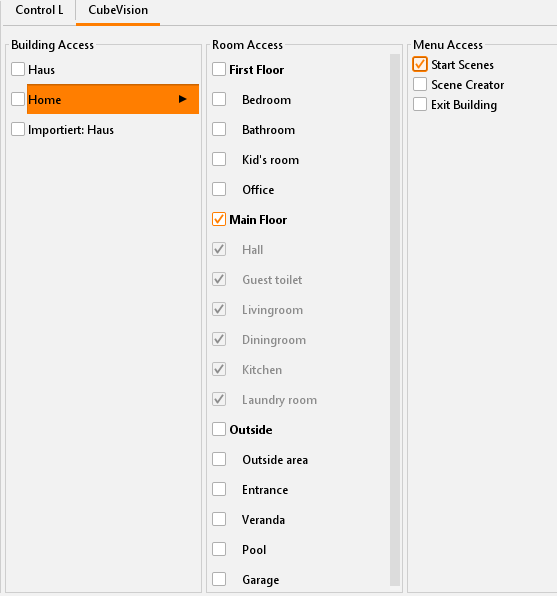Check the Haus building checkbox
Screen dimensions: 557x596
(x=18, y=70)
